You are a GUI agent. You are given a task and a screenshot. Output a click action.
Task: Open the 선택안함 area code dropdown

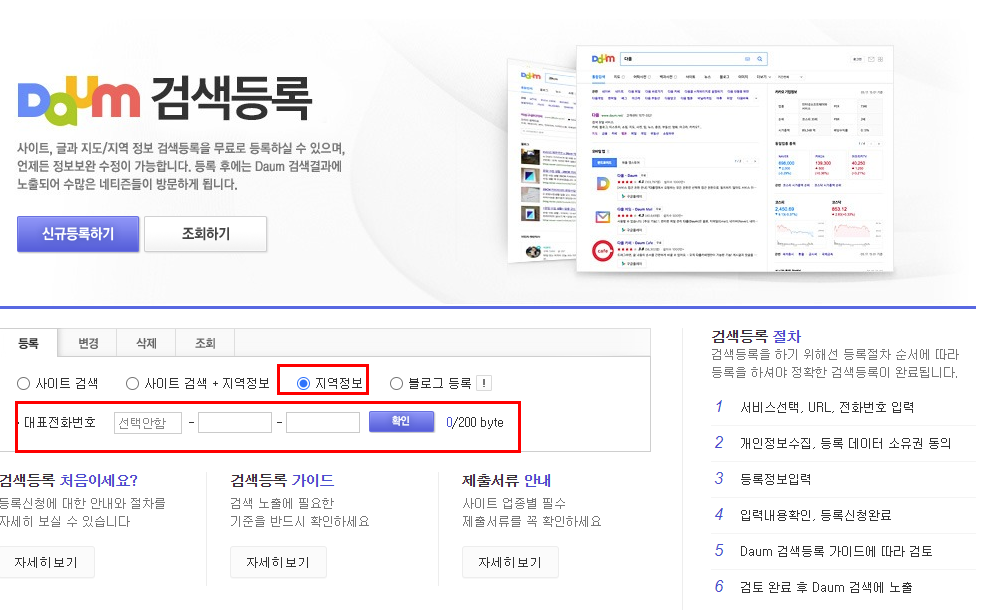coord(148,422)
